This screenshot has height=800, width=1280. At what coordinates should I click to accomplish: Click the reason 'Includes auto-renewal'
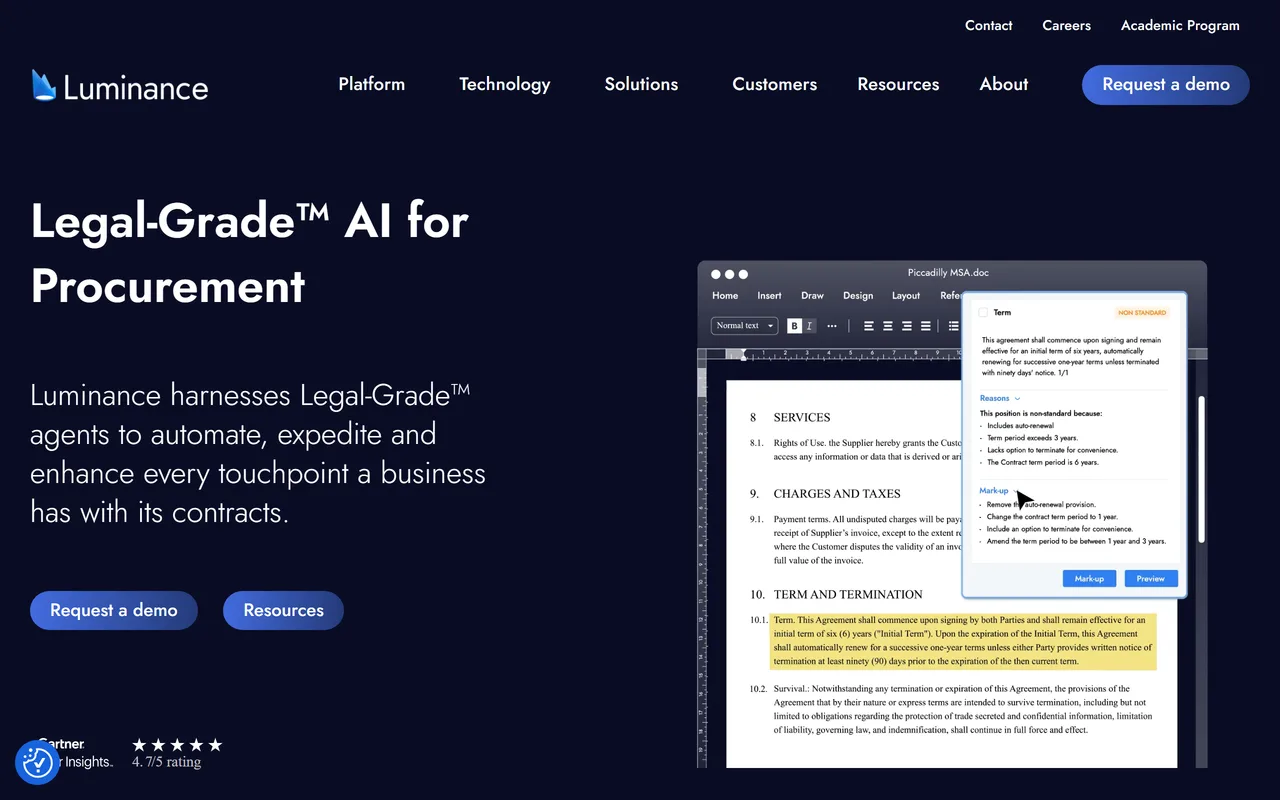(x=1020, y=425)
